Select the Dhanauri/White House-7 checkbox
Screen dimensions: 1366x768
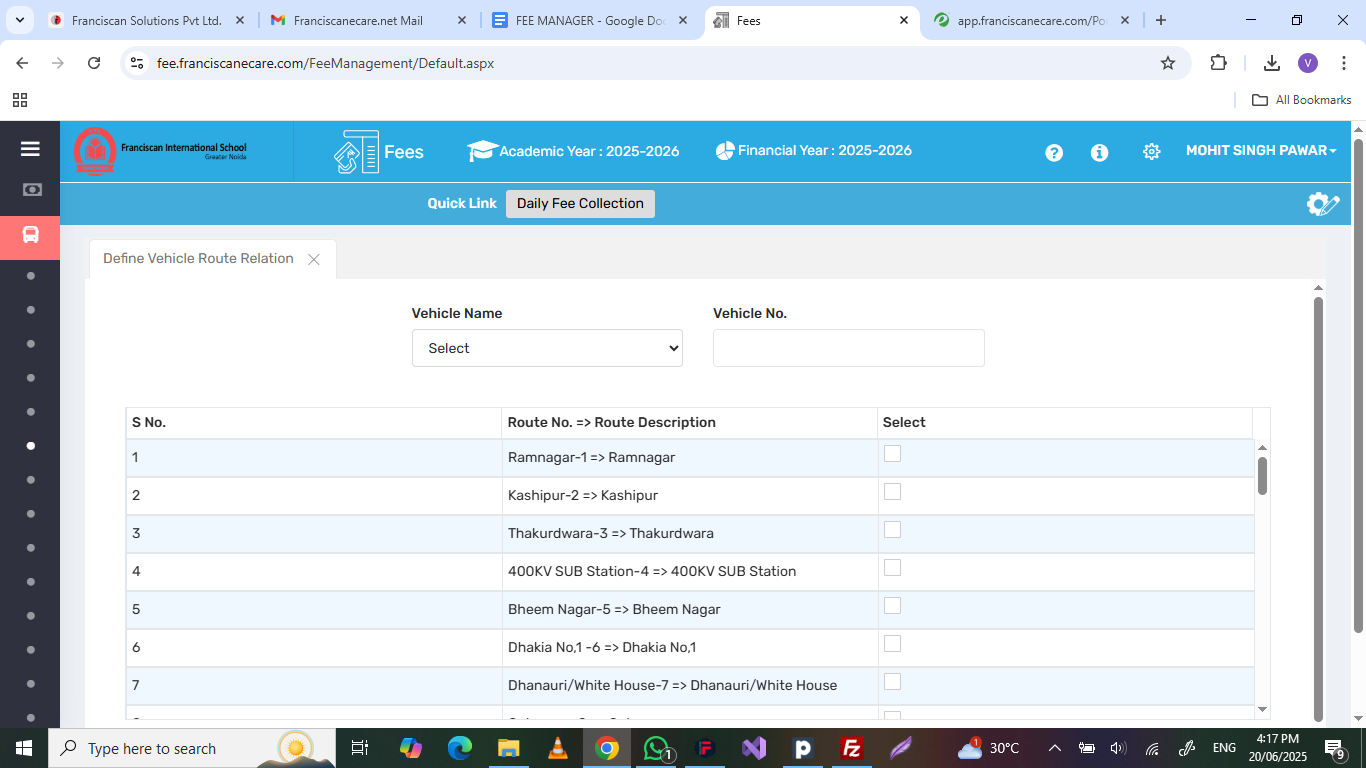pyautogui.click(x=892, y=682)
